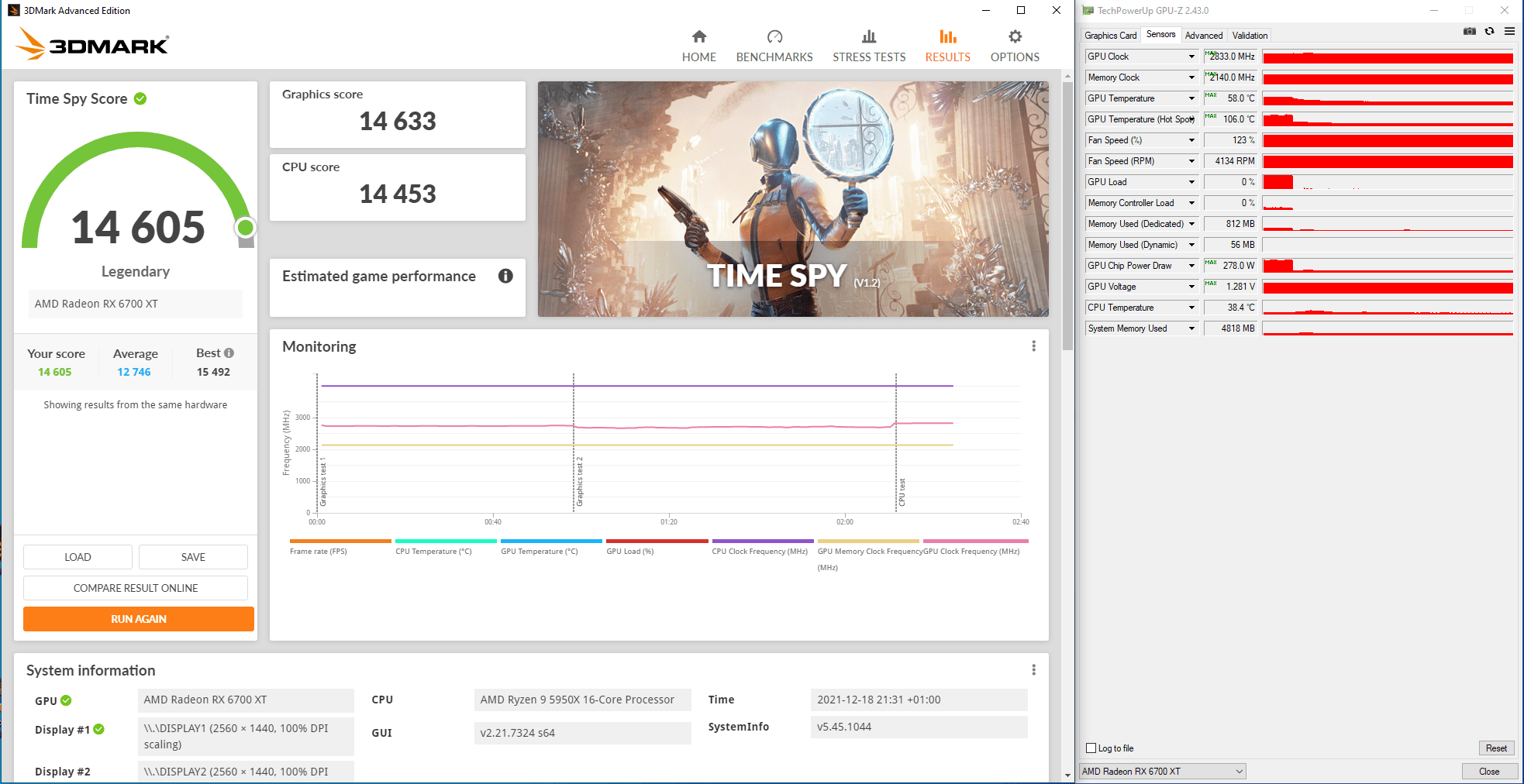Click the orange RUN AGAIN button
Screen dimensions: 1524x784
pyautogui.click(x=139, y=619)
